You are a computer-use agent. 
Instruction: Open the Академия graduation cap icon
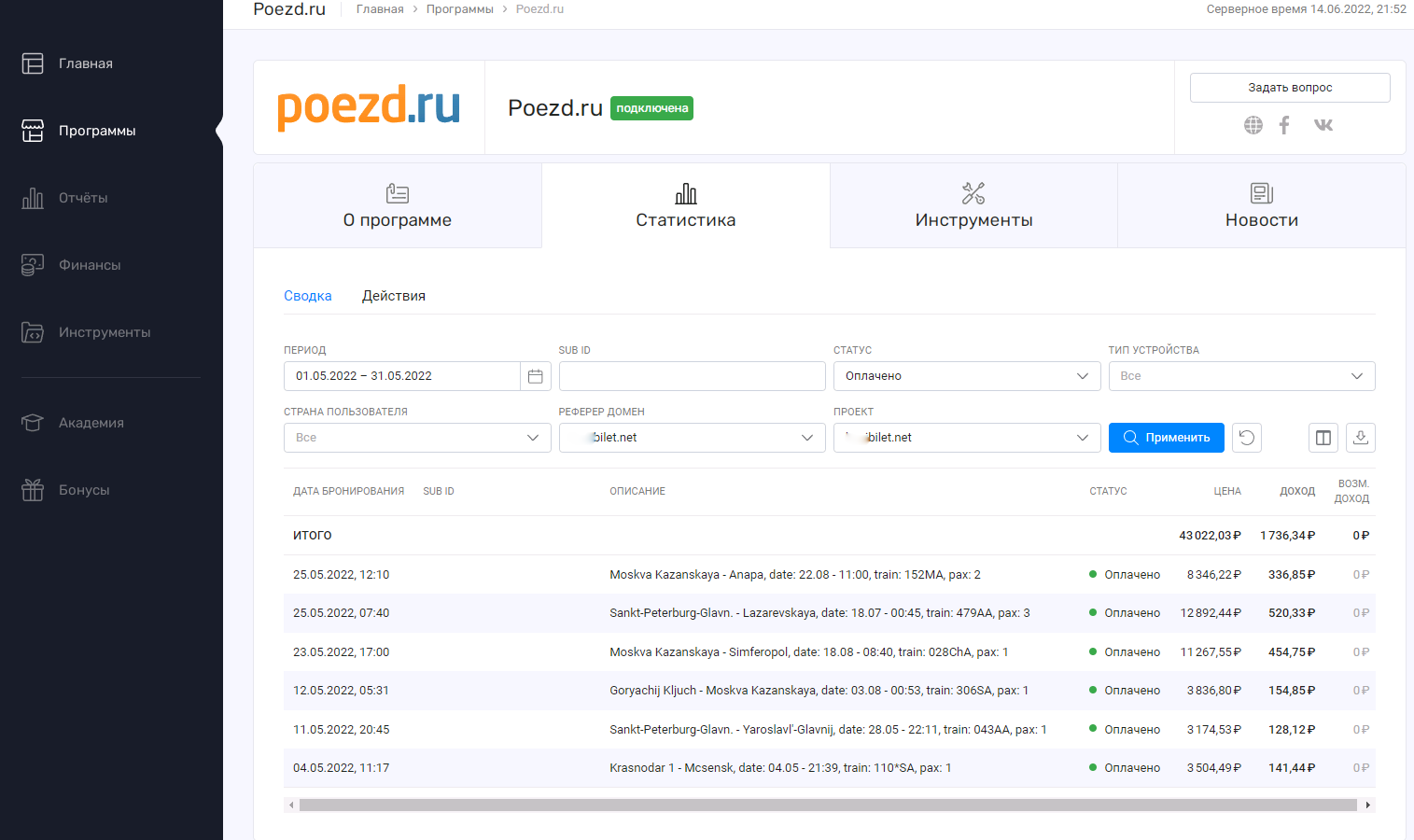tap(33, 423)
